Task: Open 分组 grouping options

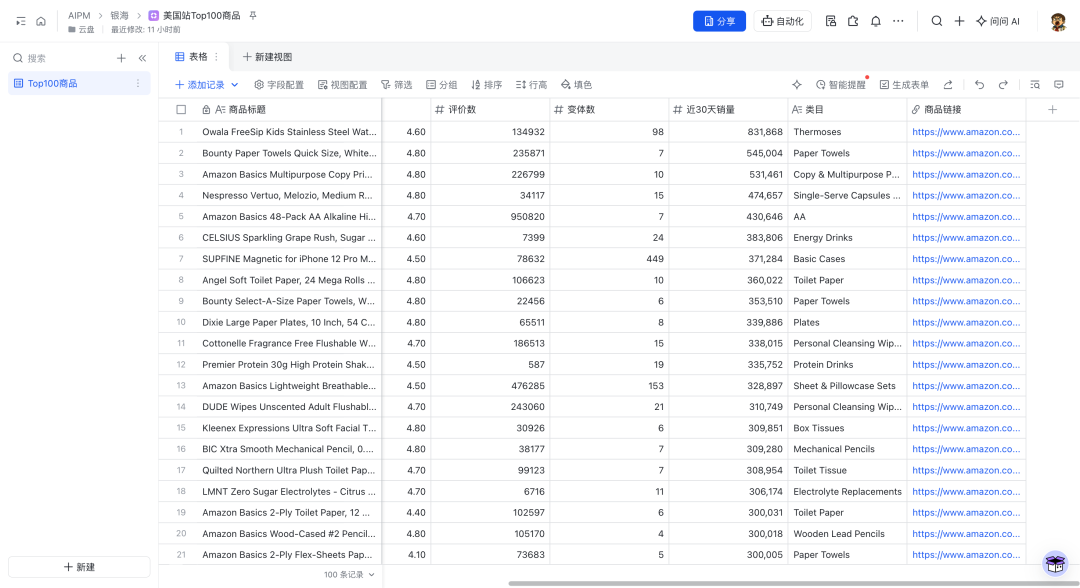Action: (x=442, y=85)
